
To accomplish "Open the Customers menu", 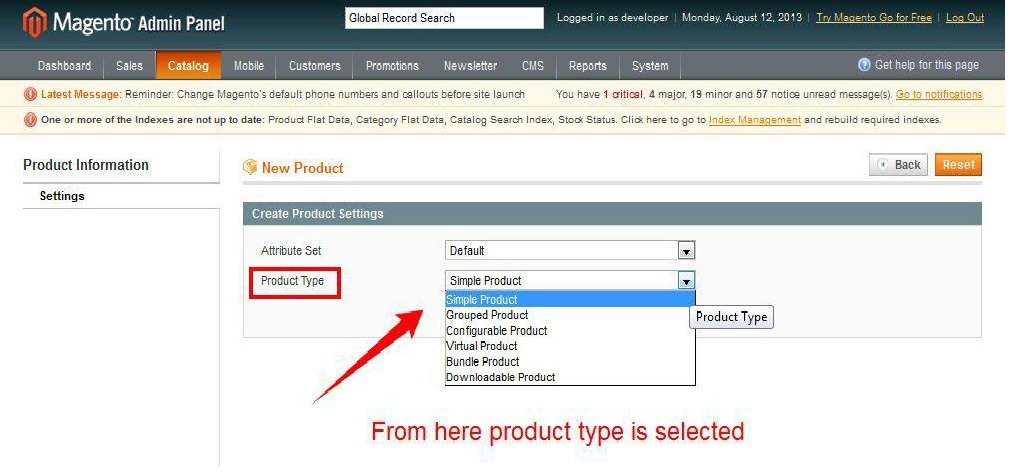I will coord(315,65).
